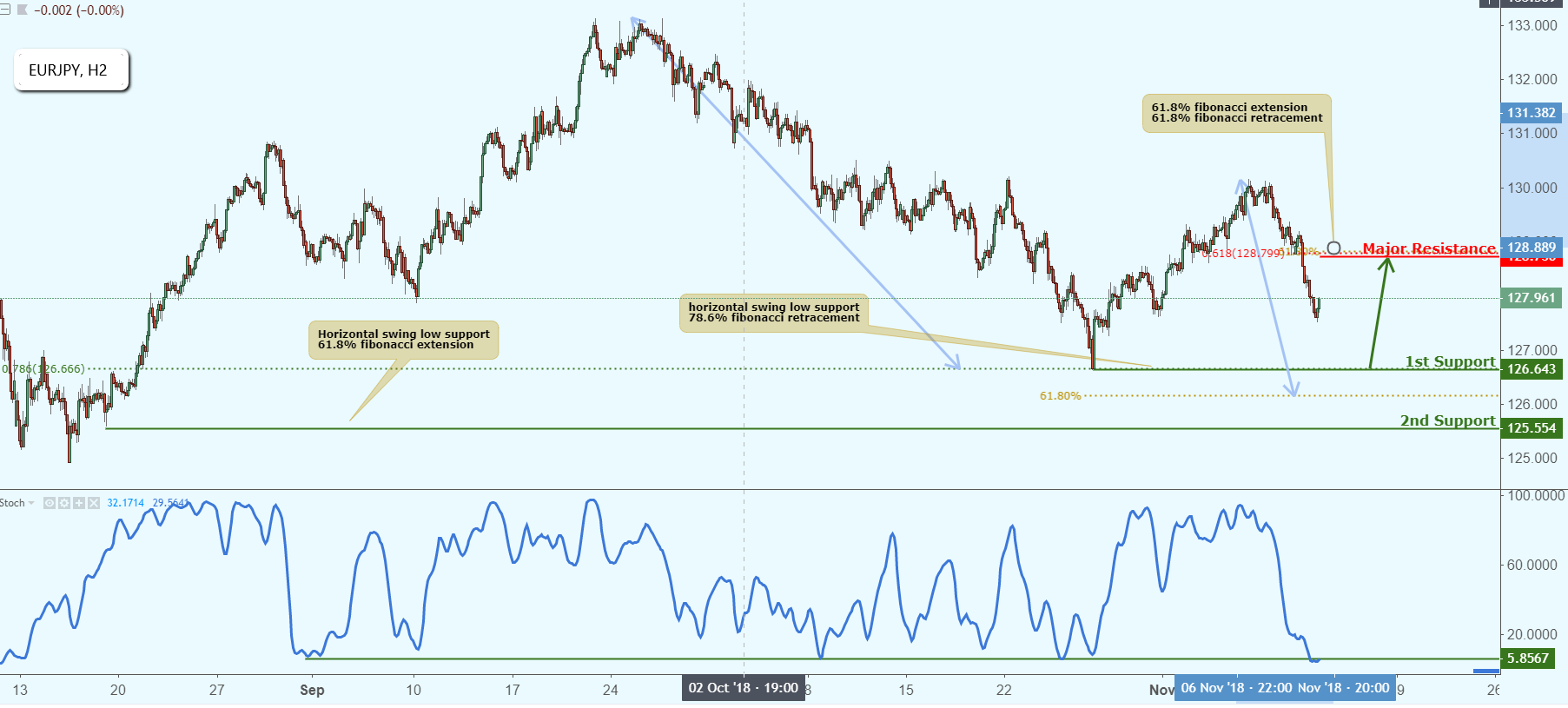This screenshot has width=1568, height=708.
Task: Select the green upward arrow toward Major Resistance
Action: pos(1379,313)
